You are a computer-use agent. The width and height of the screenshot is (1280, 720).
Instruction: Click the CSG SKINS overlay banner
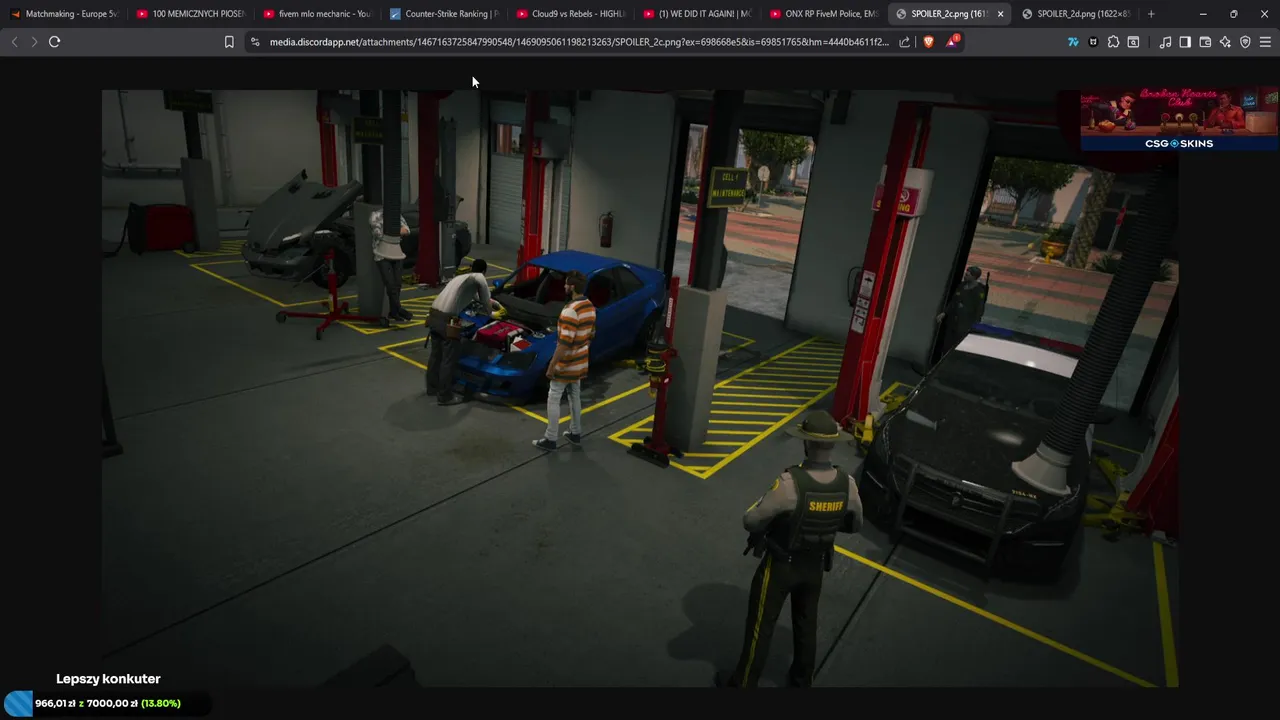click(1179, 119)
